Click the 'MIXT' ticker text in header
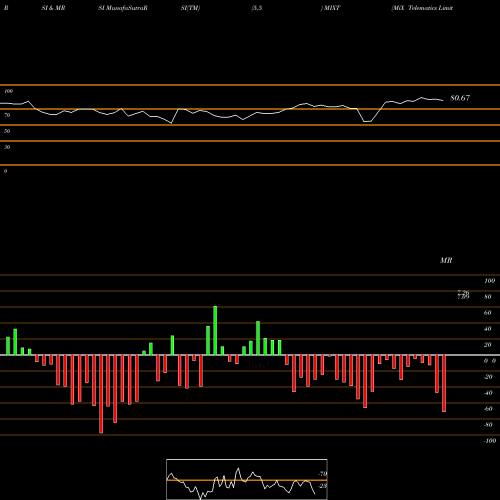Image resolution: width=500 pixels, height=500 pixels. click(x=332, y=8)
